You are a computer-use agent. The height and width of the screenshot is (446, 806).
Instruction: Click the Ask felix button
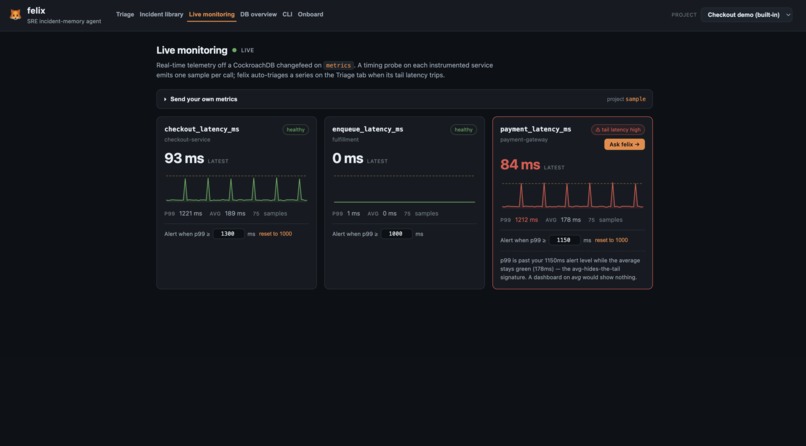[x=624, y=145]
